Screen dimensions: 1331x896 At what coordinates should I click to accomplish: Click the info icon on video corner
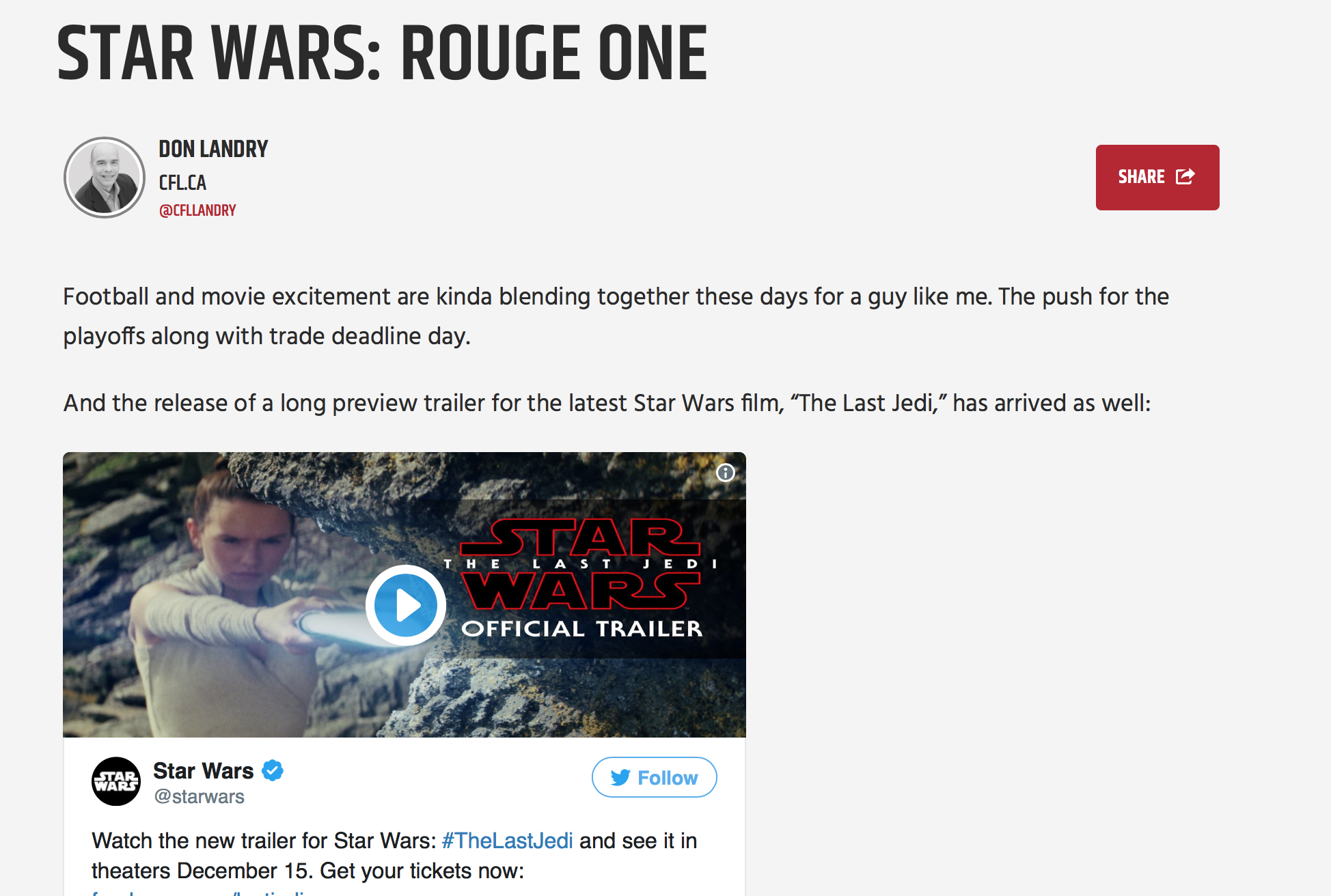[725, 473]
